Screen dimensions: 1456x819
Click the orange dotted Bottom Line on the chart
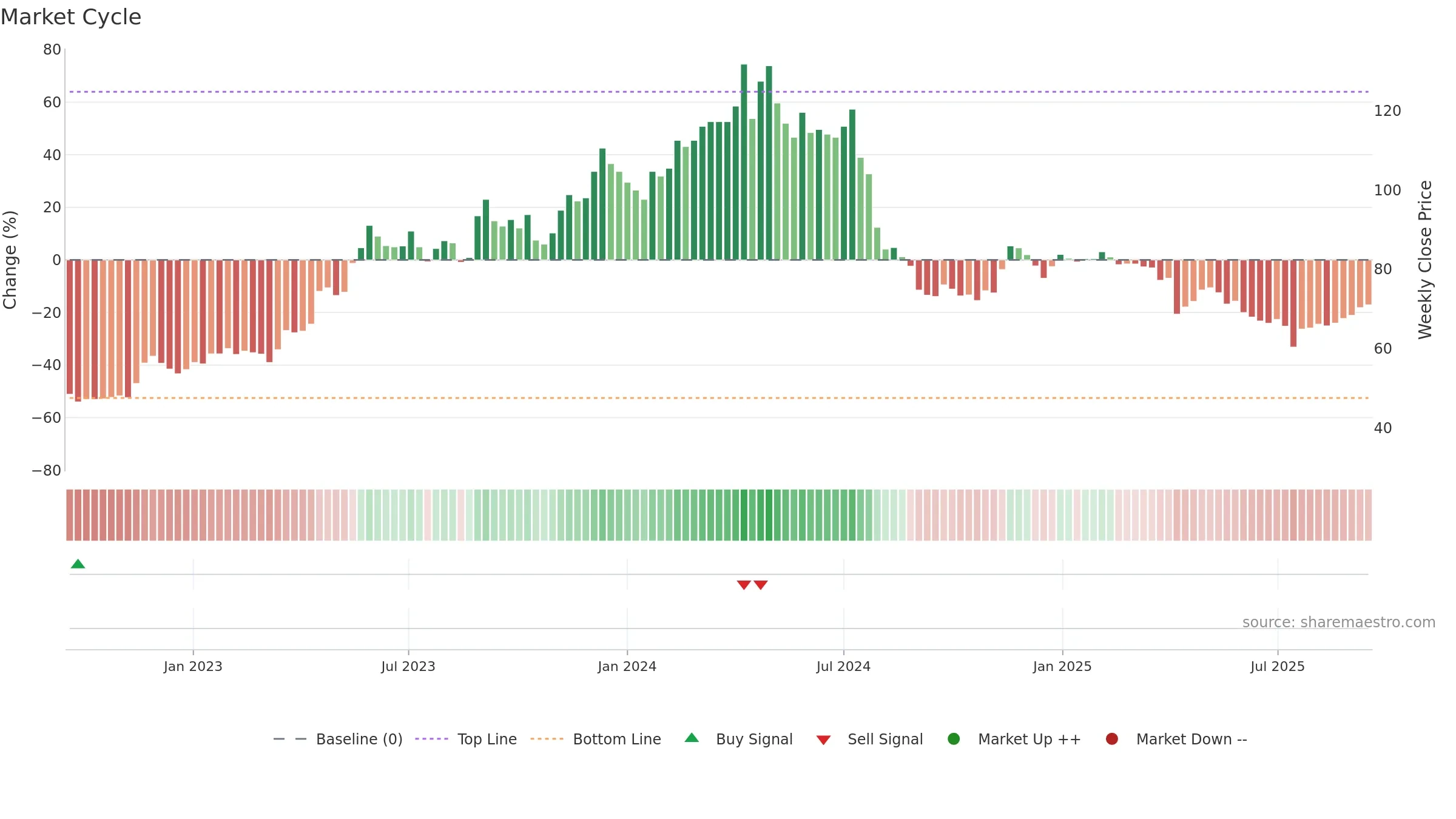point(719,398)
